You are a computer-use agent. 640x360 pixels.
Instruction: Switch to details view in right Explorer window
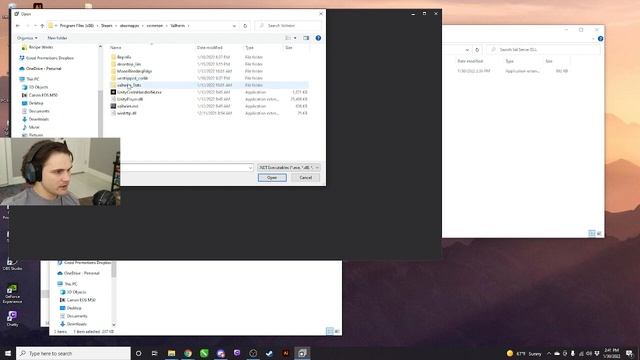(x=591, y=233)
